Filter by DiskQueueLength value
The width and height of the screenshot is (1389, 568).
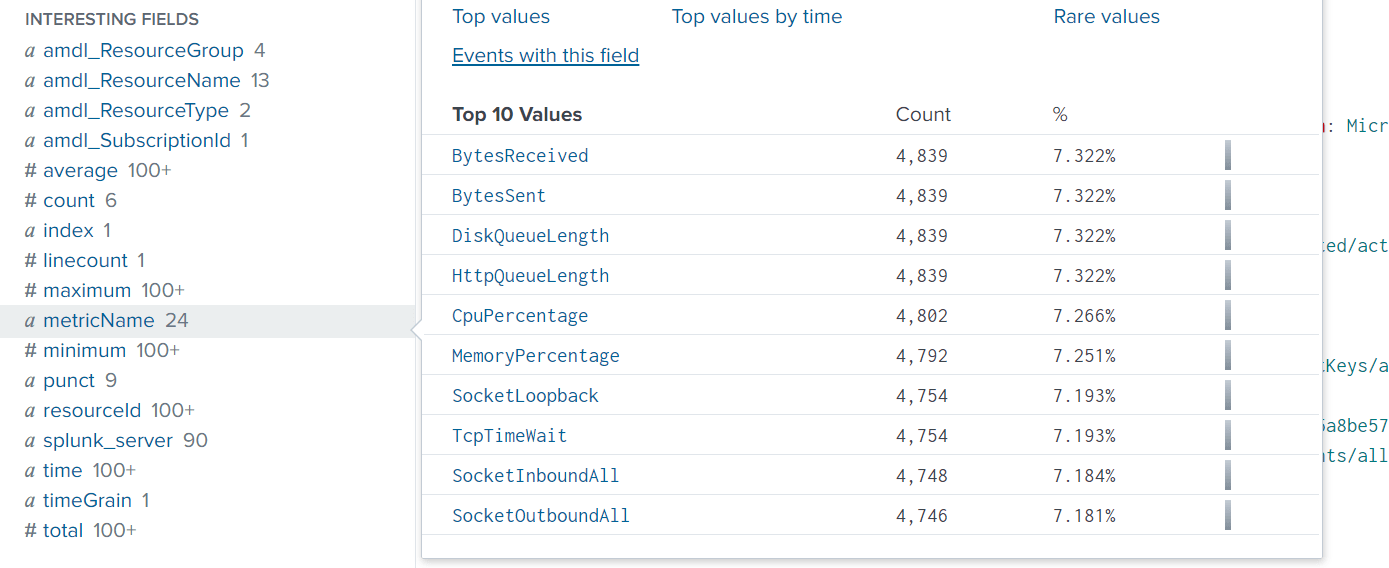(531, 236)
